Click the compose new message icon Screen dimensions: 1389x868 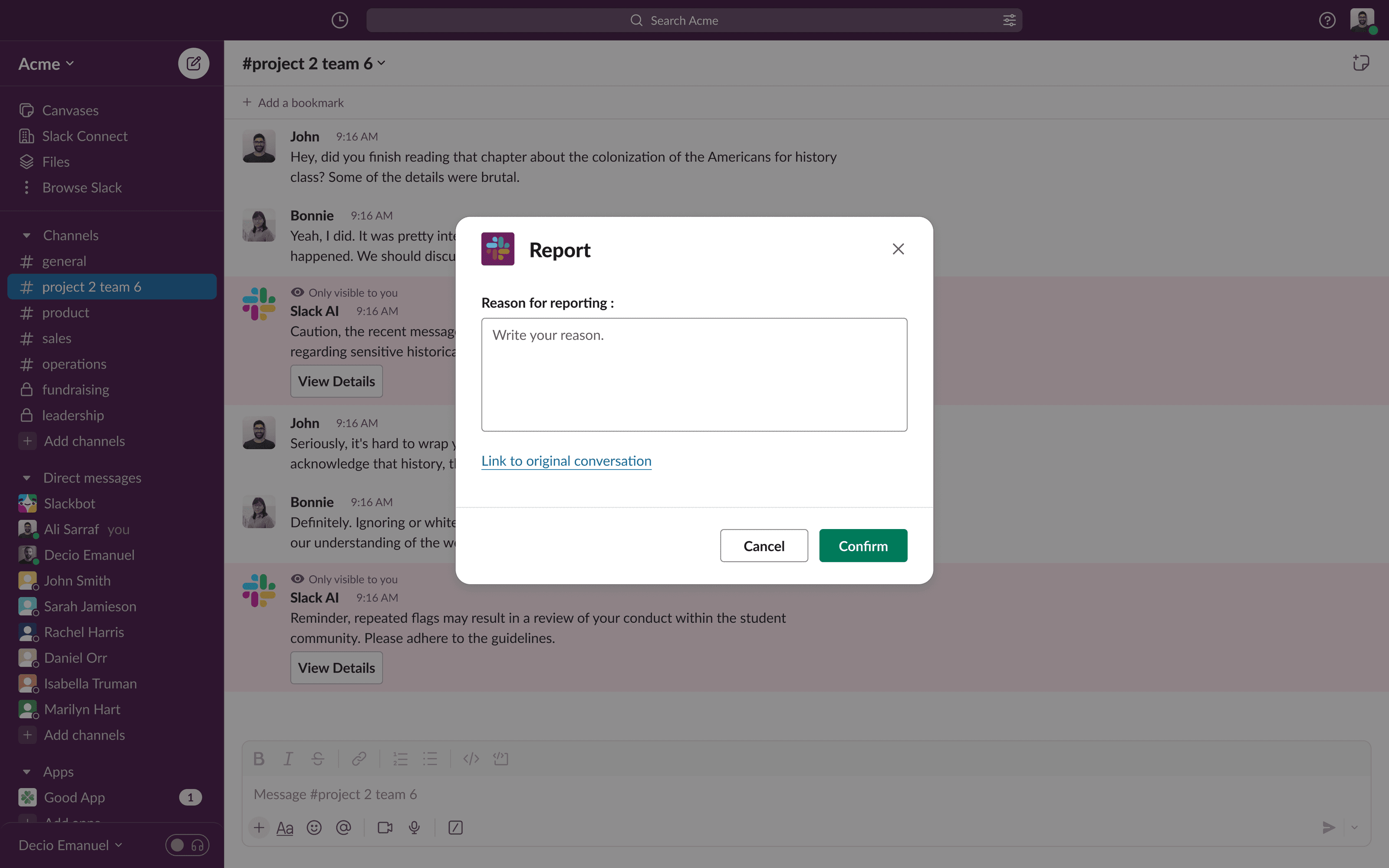(x=194, y=63)
